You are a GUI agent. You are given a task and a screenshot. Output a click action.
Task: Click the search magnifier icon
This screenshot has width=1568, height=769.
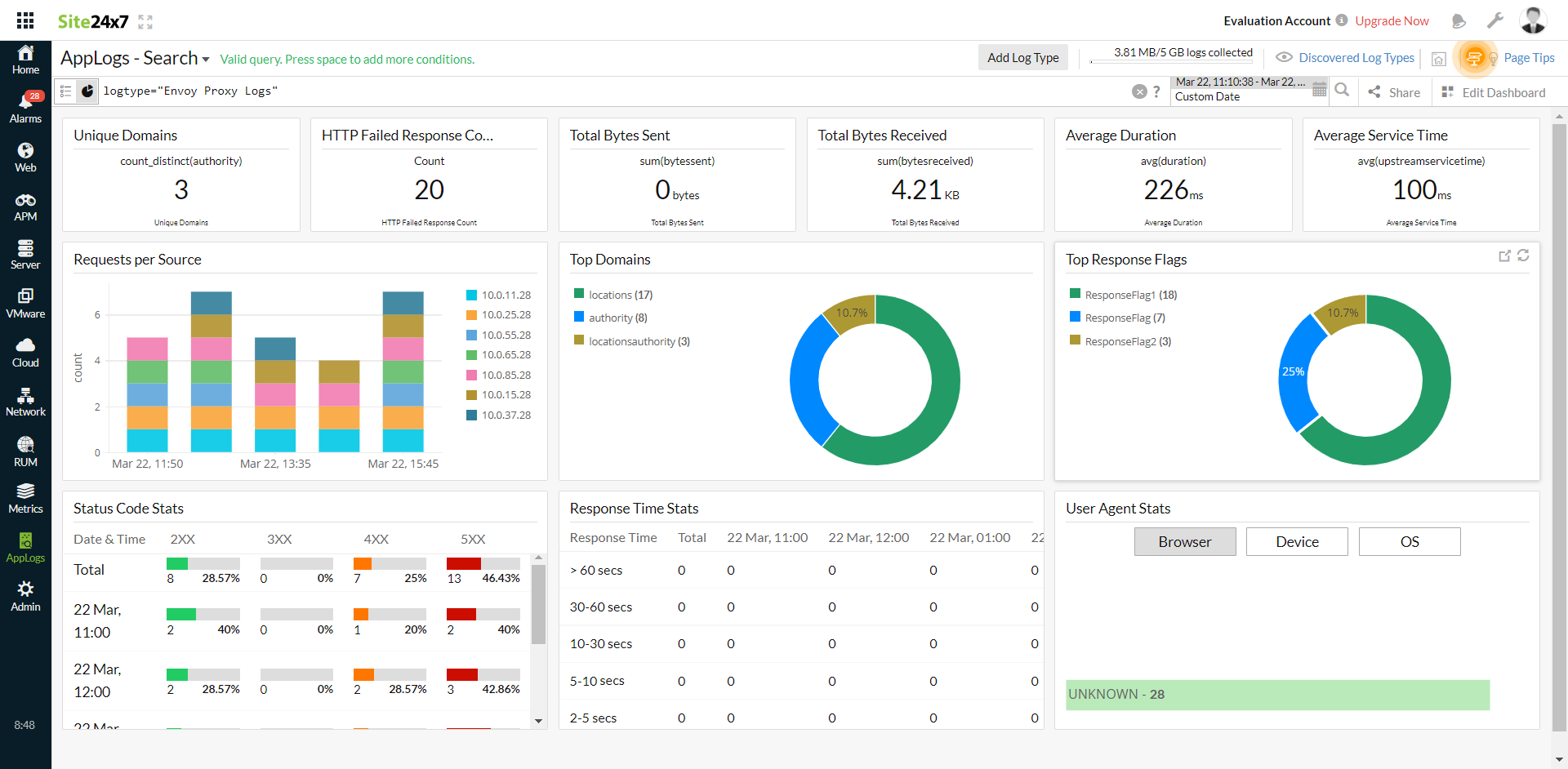1342,91
